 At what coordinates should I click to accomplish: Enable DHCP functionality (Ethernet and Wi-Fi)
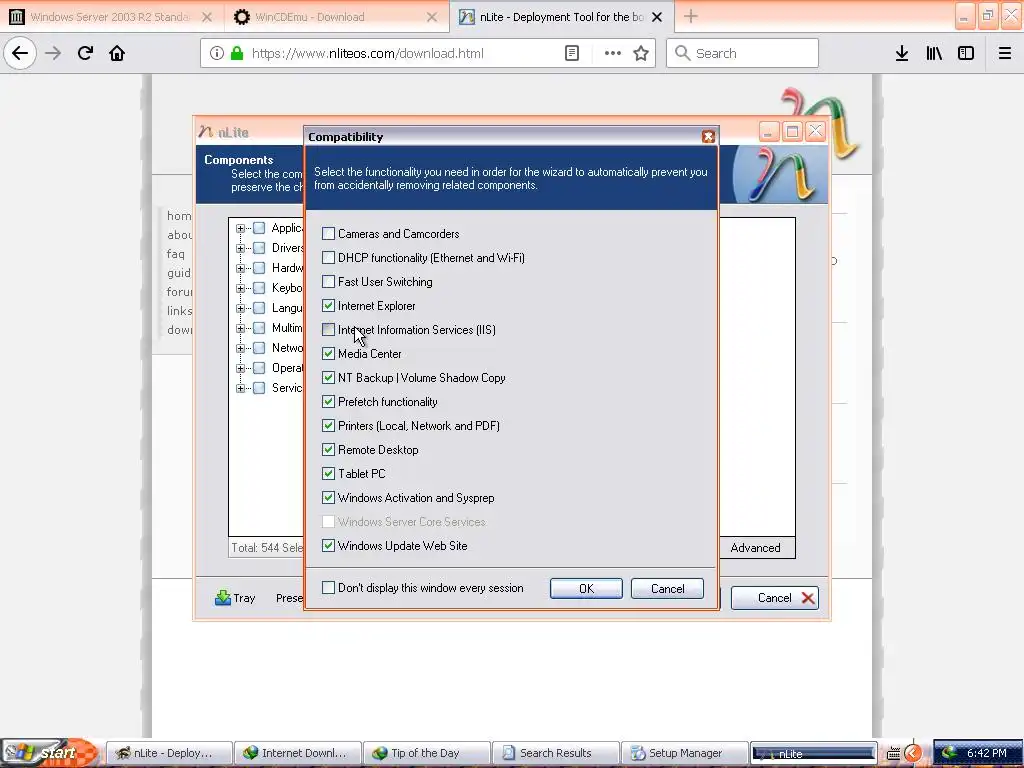(x=328, y=257)
